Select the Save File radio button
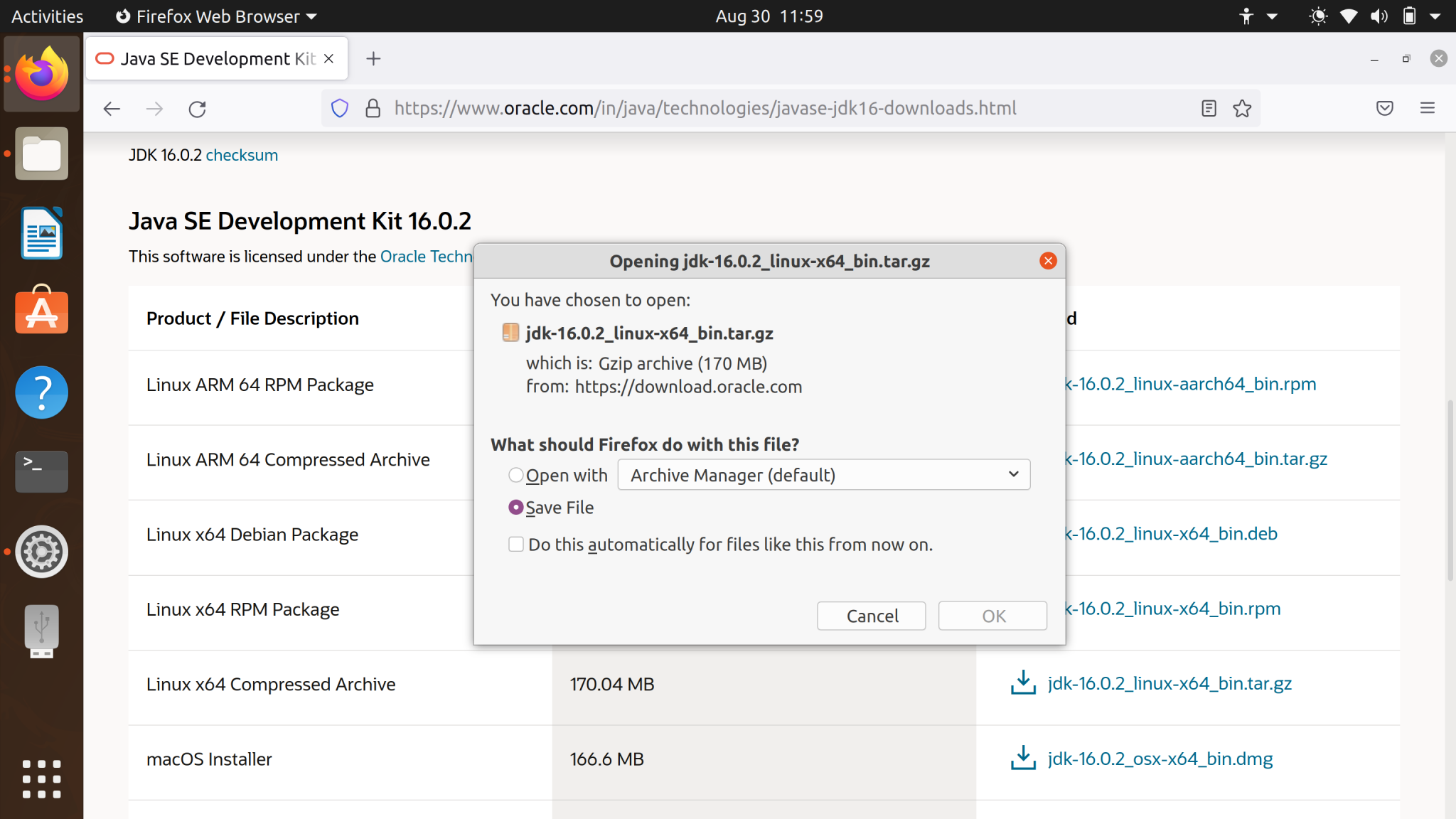 (515, 508)
